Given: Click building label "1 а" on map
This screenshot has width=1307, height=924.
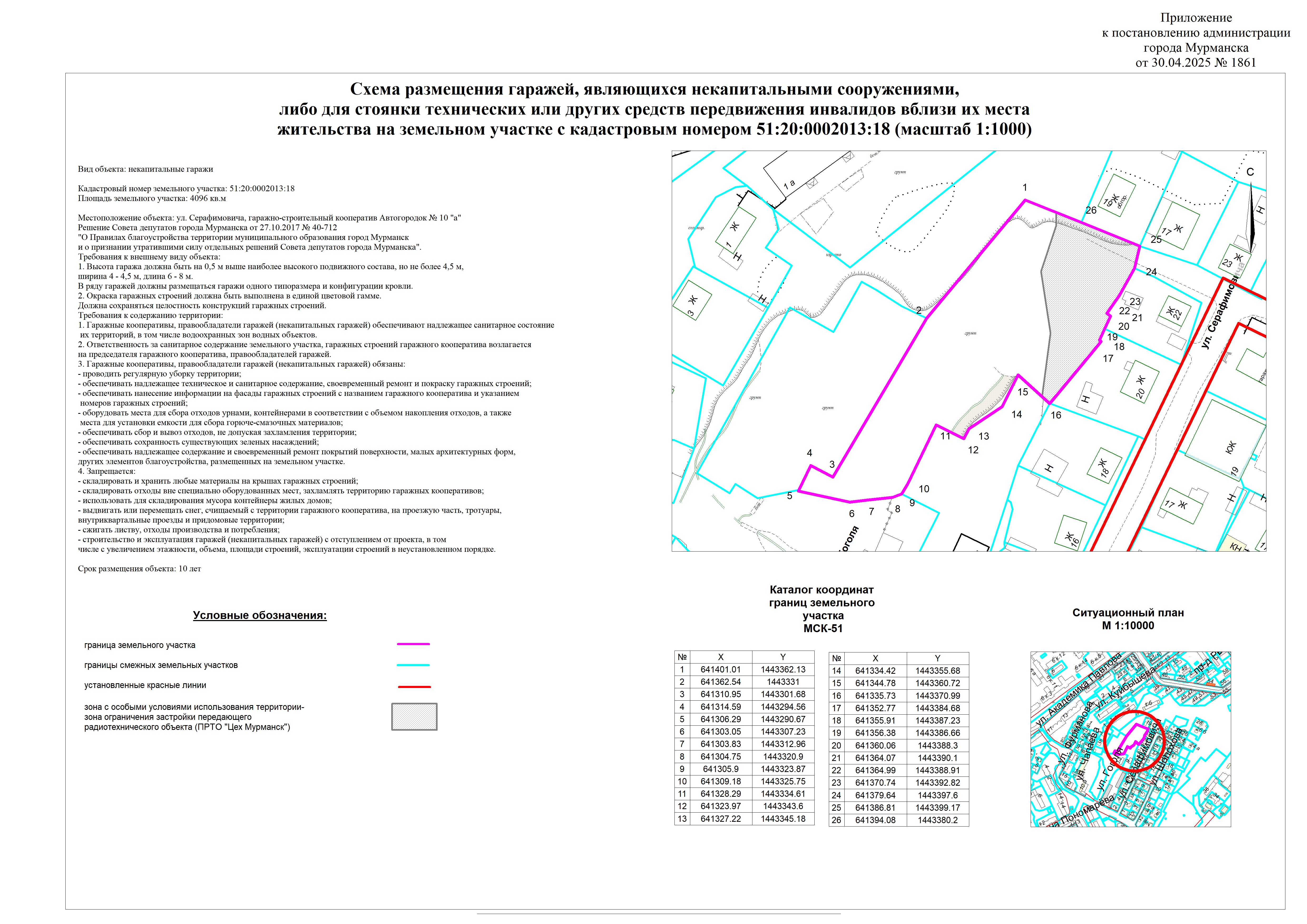Looking at the screenshot, I should coord(789,184).
